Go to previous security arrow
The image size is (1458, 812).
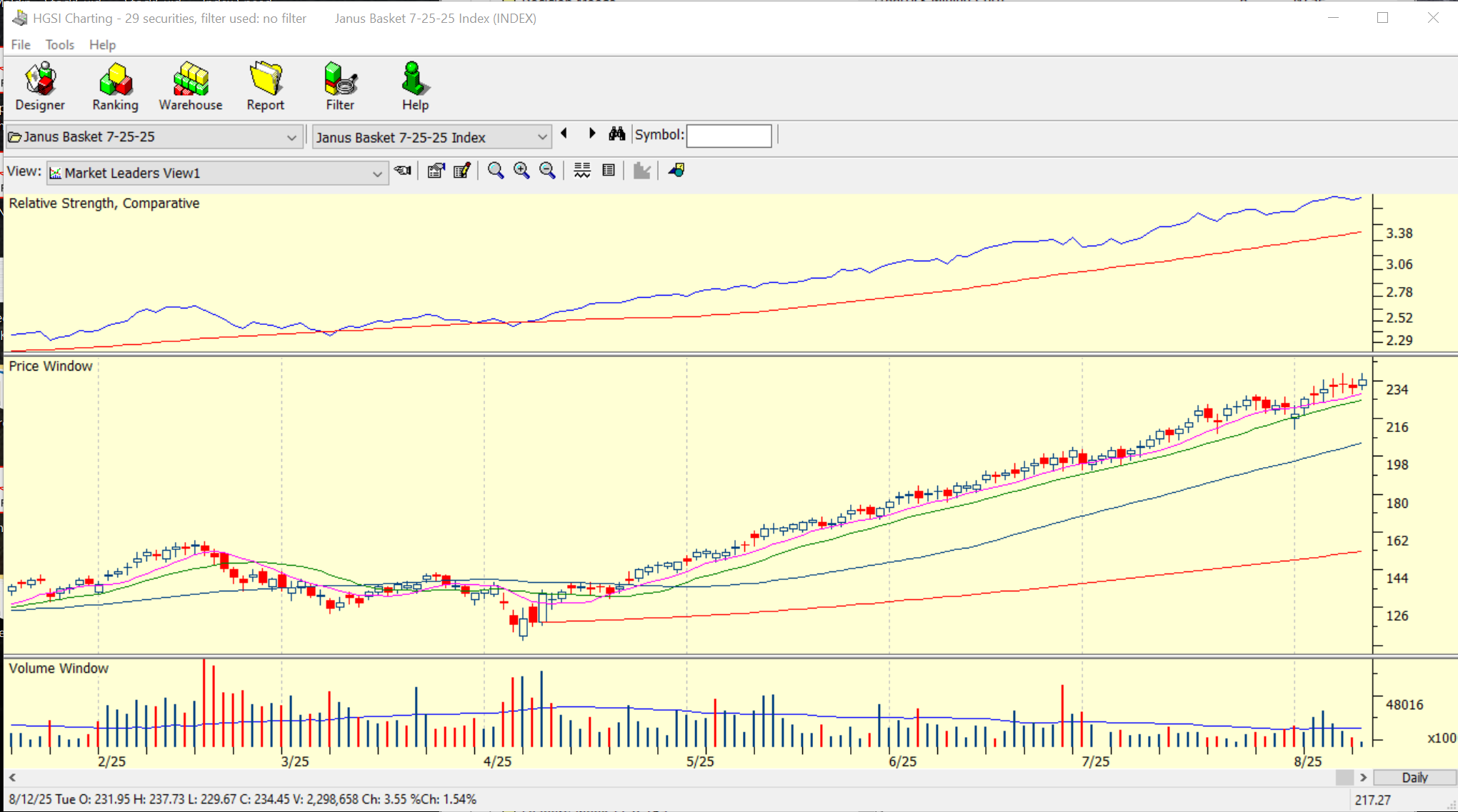coord(564,134)
